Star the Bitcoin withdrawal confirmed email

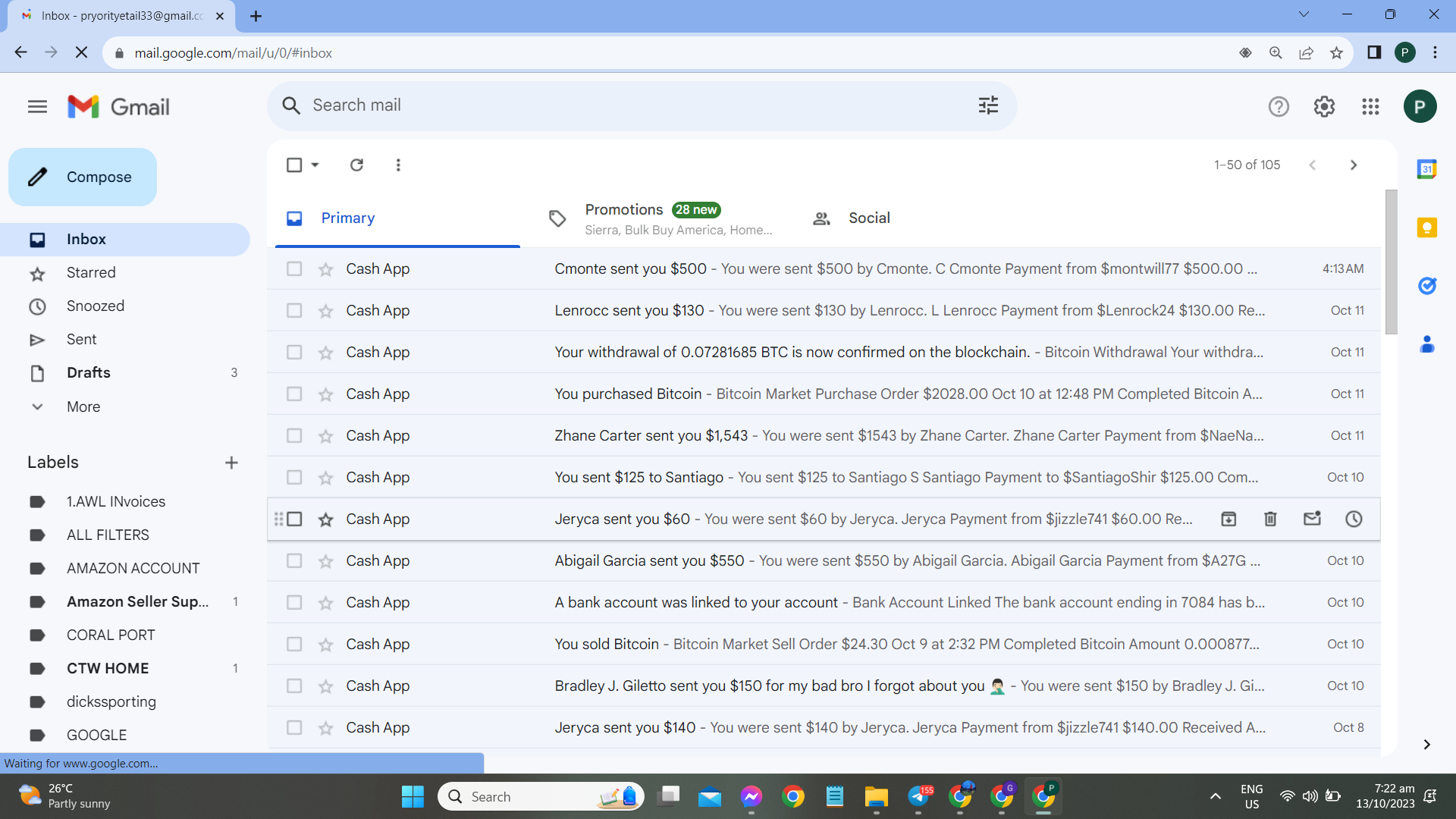pyautogui.click(x=325, y=353)
